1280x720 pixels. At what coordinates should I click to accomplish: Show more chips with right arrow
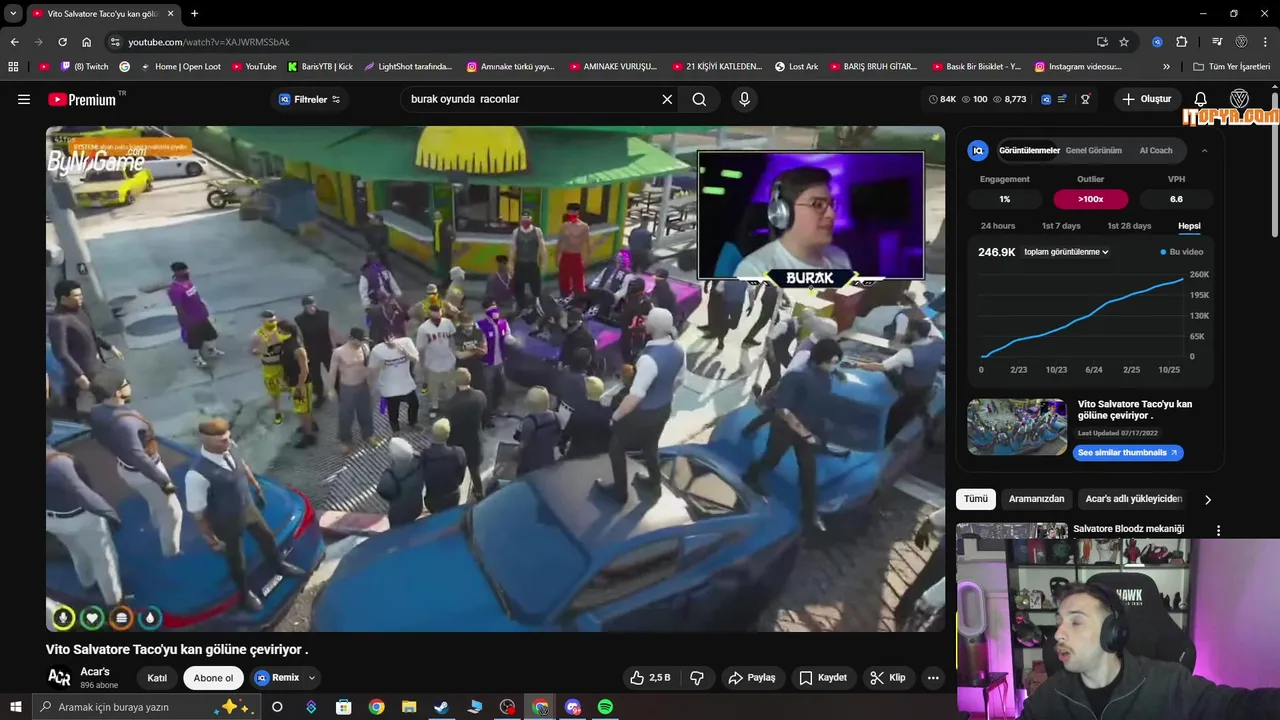coord(1208,499)
